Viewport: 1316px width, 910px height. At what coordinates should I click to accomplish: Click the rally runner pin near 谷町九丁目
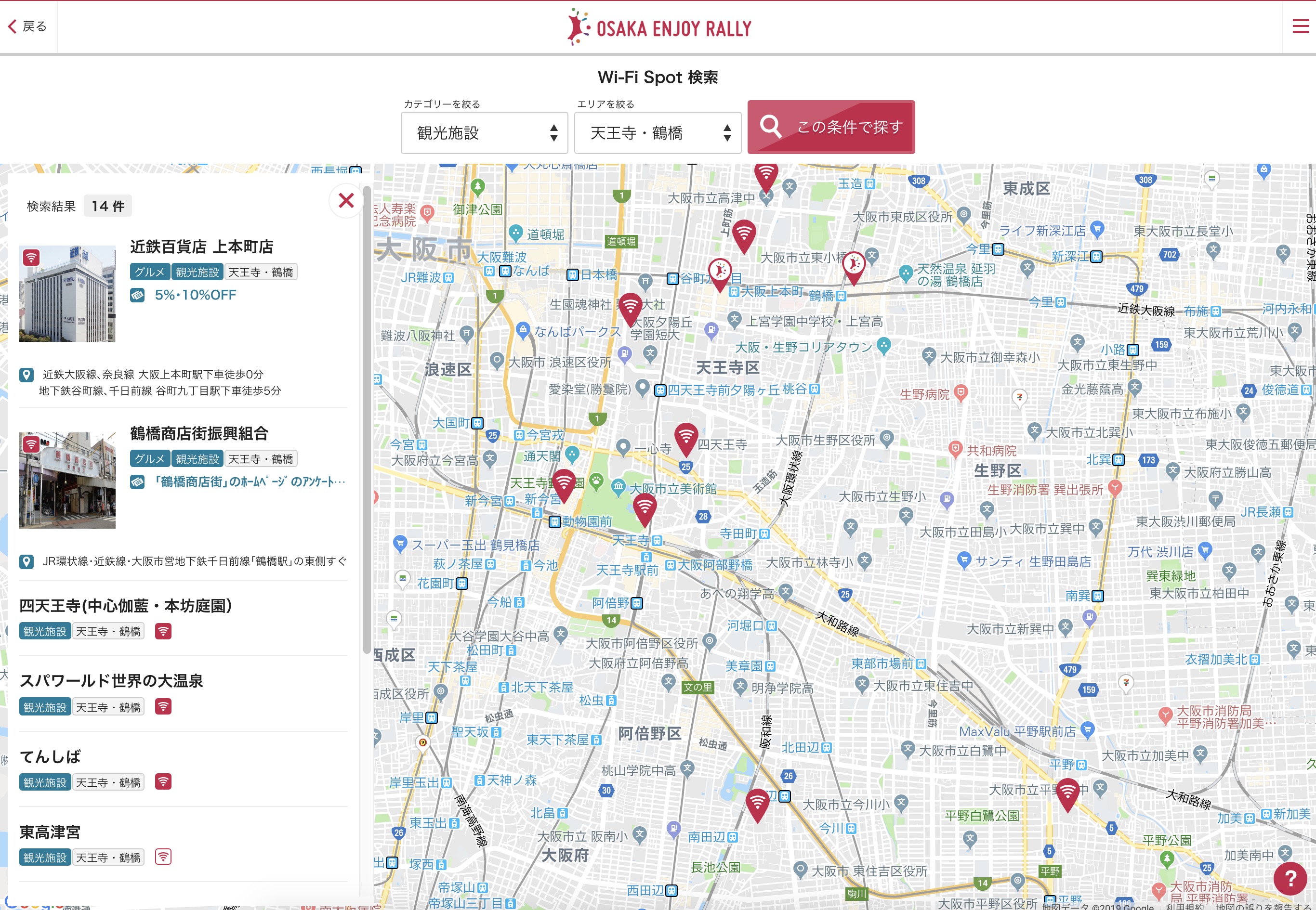click(x=720, y=275)
